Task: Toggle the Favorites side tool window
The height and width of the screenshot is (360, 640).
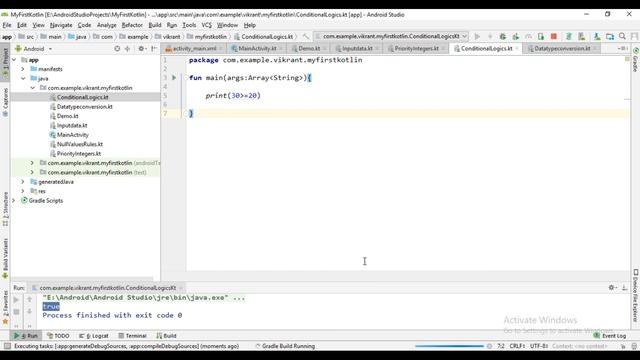Action: point(5,307)
